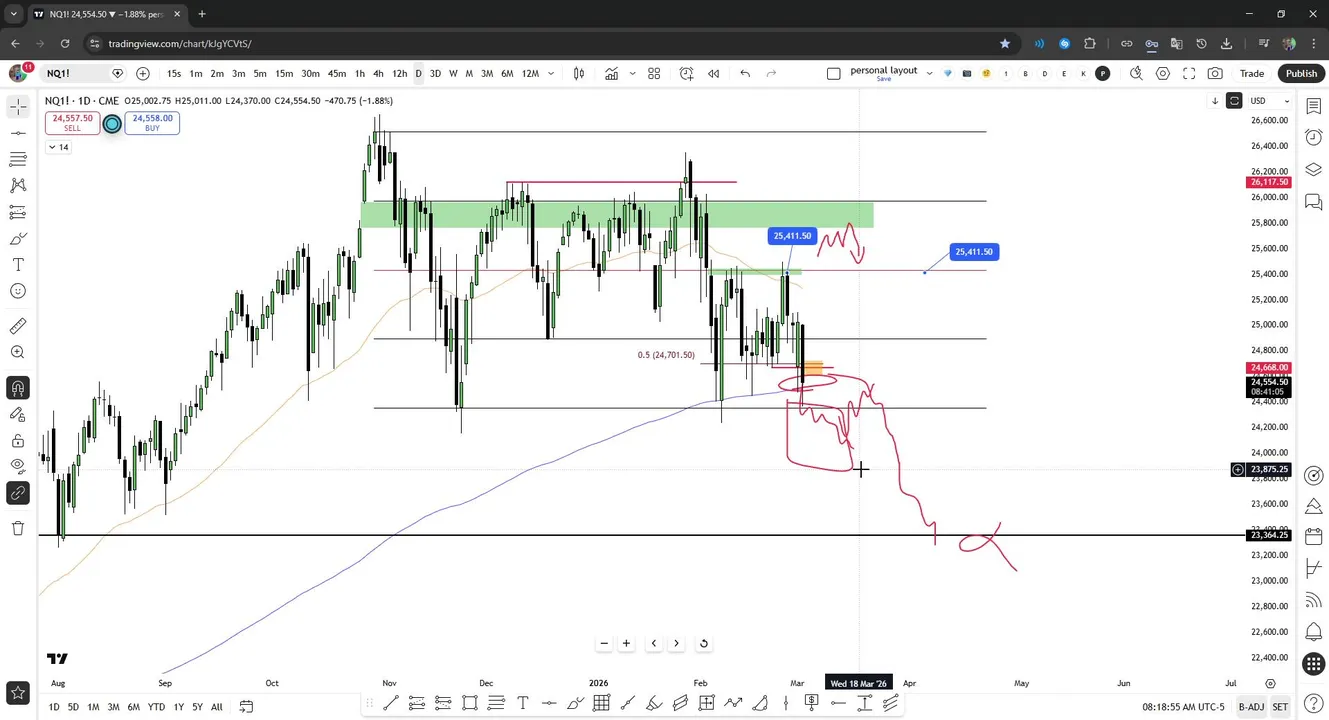This screenshot has width=1329, height=720.
Task: Start bar replay mode
Action: (x=714, y=73)
